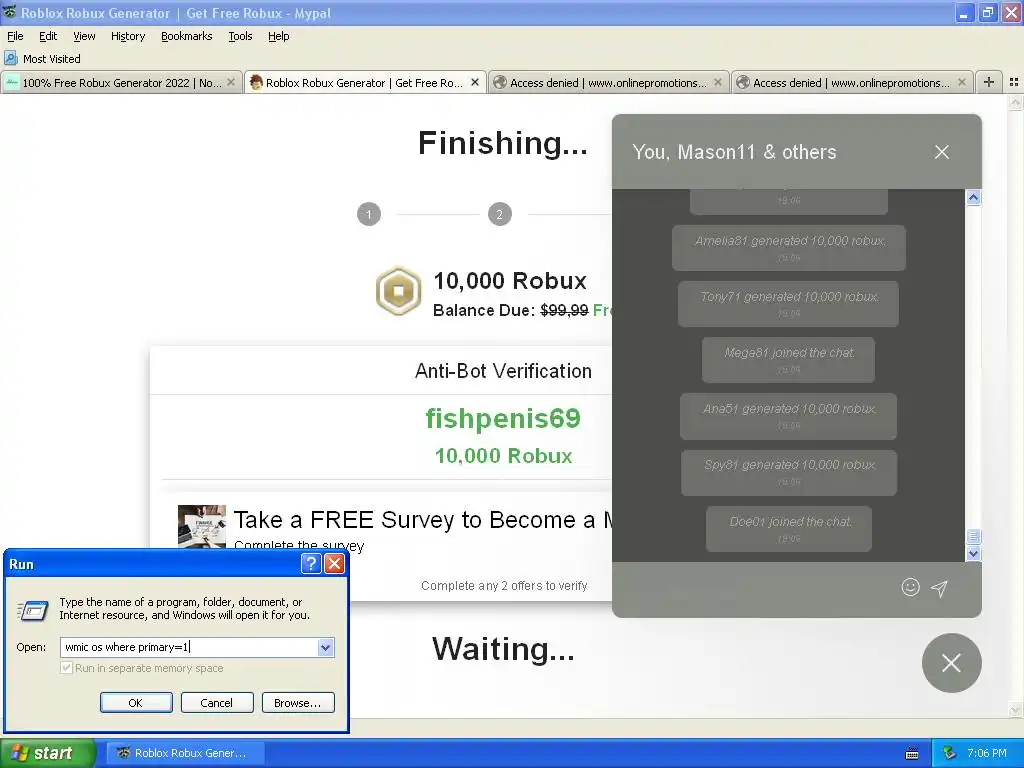Click the Robux coin icon
The width and height of the screenshot is (1024, 768).
pyautogui.click(x=398, y=291)
